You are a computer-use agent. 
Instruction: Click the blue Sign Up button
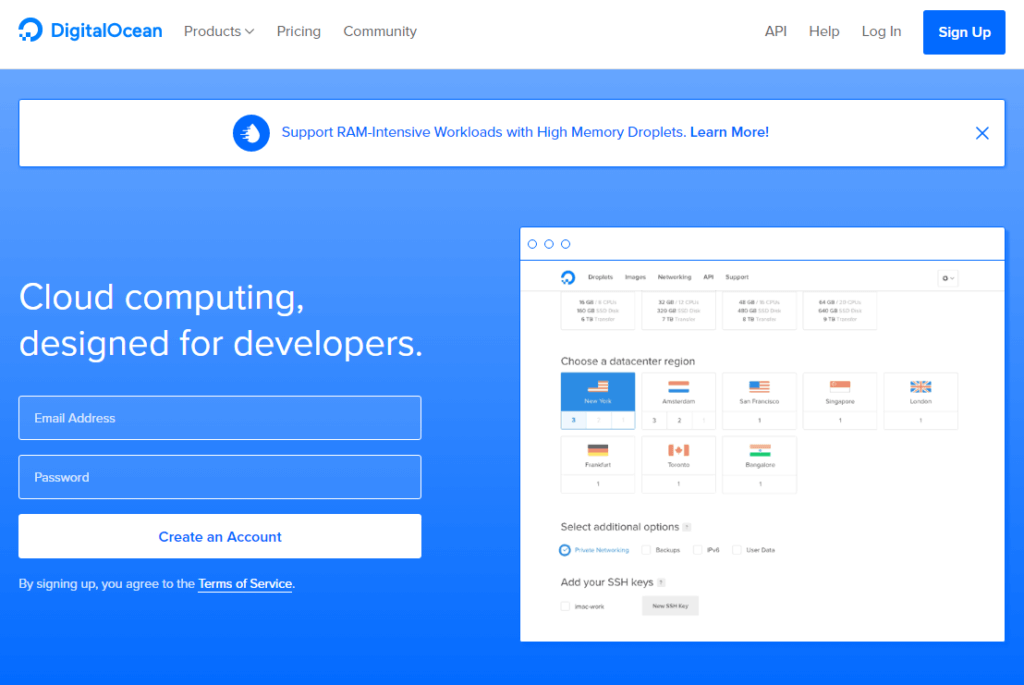point(964,32)
